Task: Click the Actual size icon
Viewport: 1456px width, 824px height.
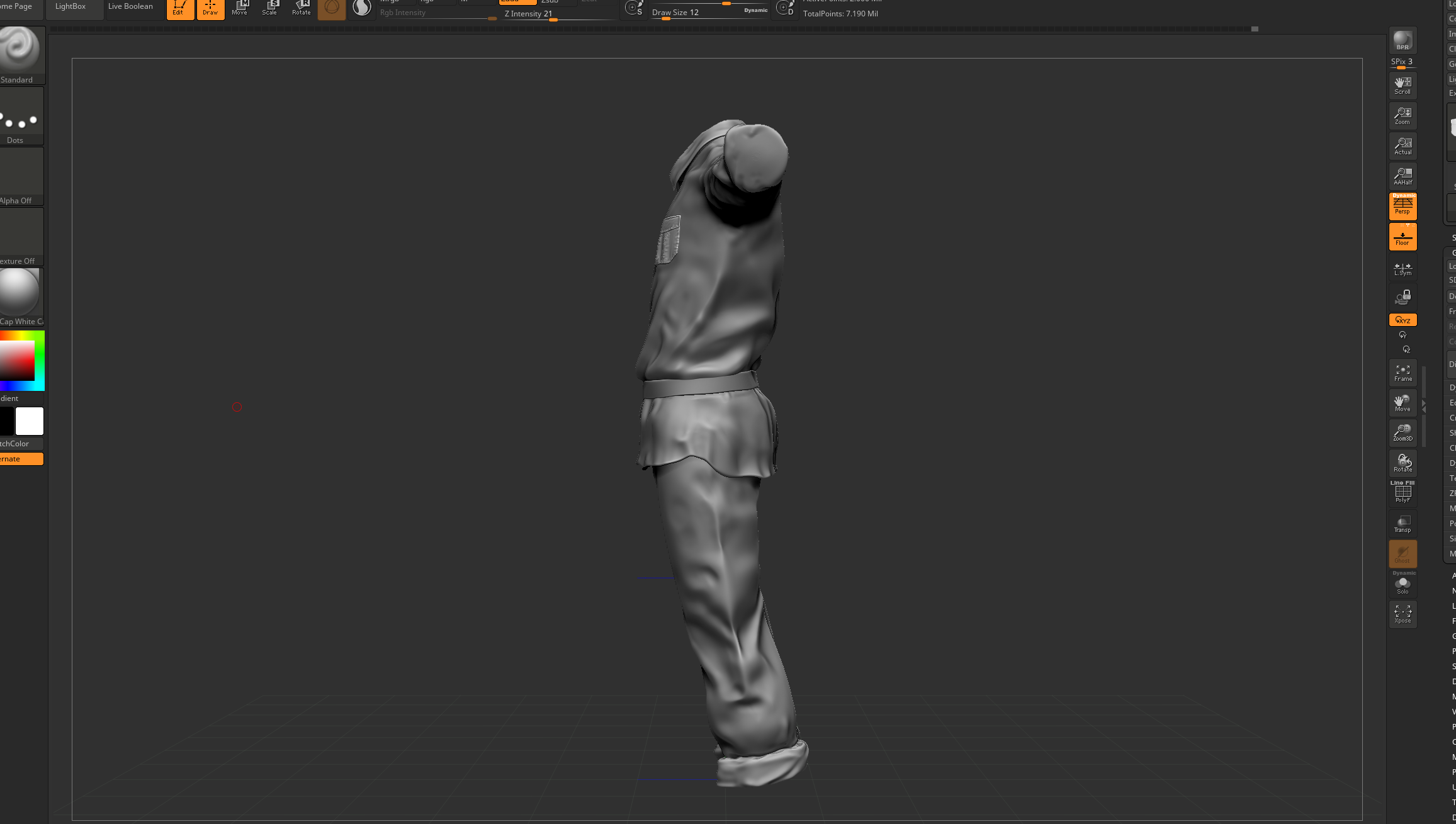Action: pyautogui.click(x=1402, y=146)
